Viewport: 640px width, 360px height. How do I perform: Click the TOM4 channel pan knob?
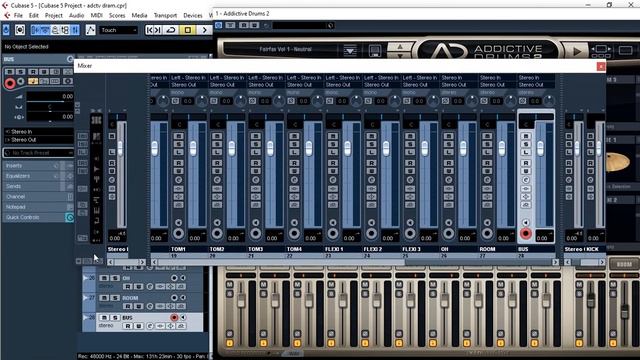click(318, 100)
